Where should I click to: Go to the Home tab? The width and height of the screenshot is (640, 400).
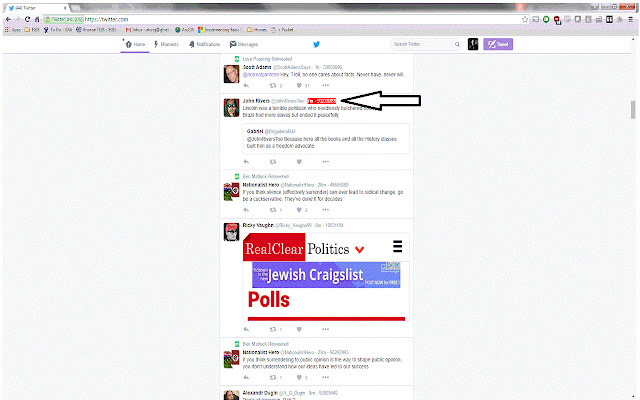coord(135,44)
